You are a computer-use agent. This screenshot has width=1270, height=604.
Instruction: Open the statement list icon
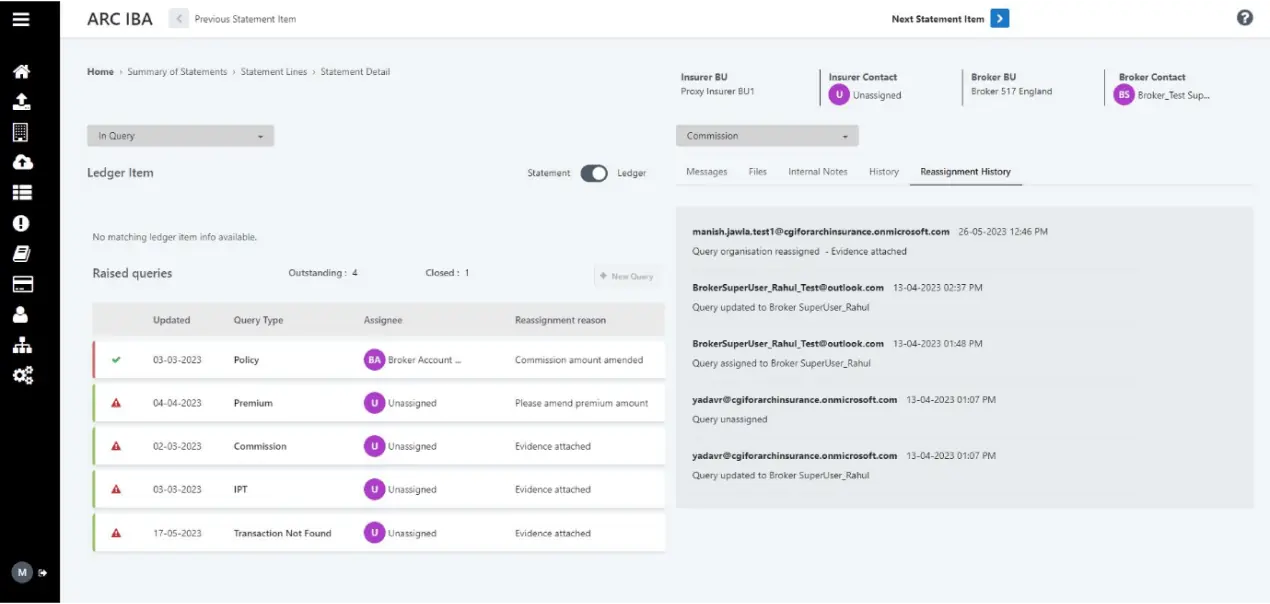pos(22,190)
